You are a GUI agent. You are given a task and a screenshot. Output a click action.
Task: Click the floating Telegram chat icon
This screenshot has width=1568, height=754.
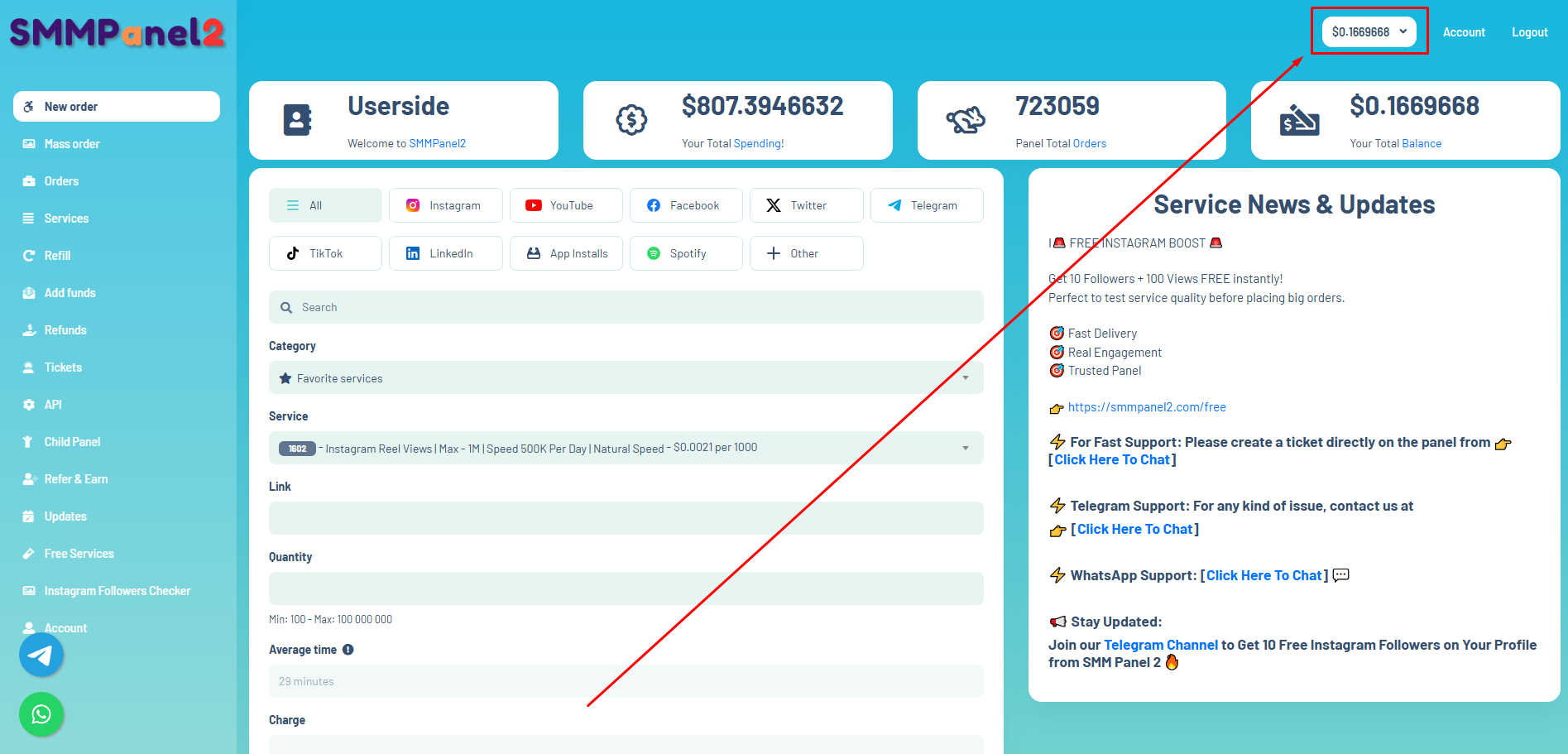41,655
